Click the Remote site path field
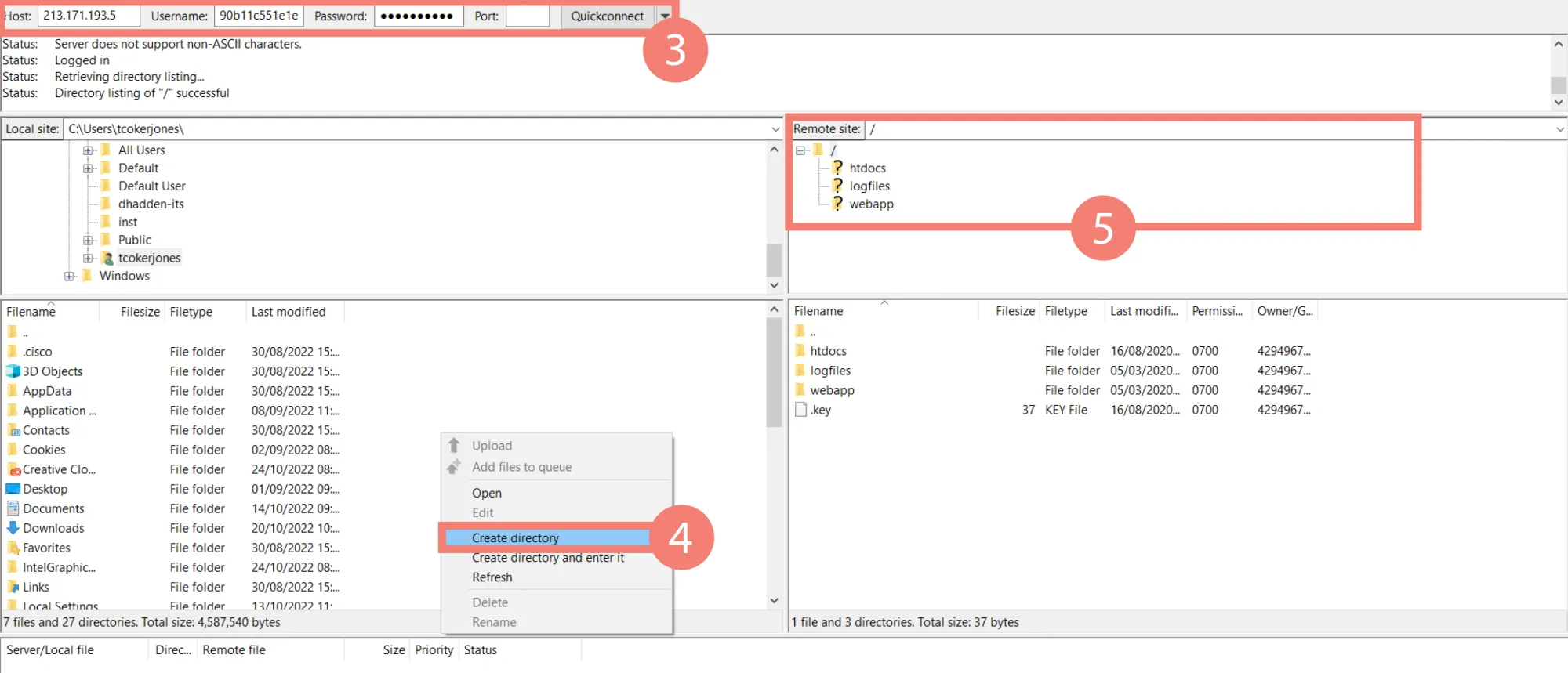 coord(1208,129)
